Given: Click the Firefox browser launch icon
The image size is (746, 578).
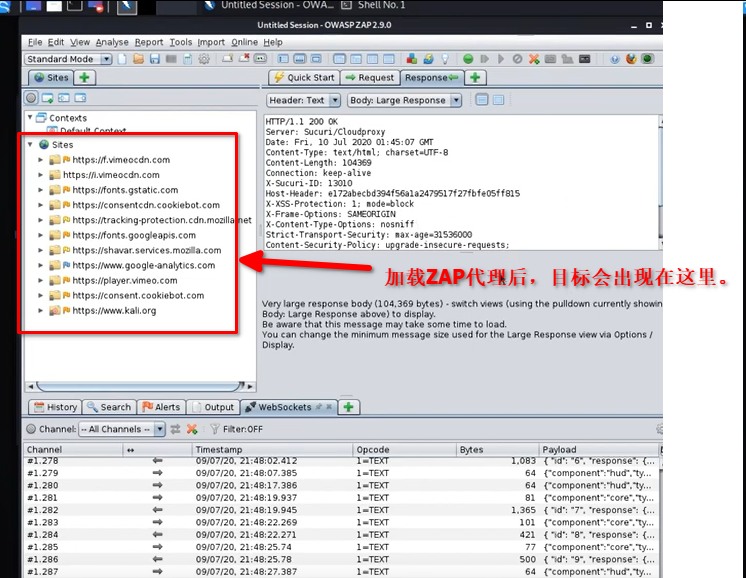Looking at the screenshot, I should coord(631,59).
